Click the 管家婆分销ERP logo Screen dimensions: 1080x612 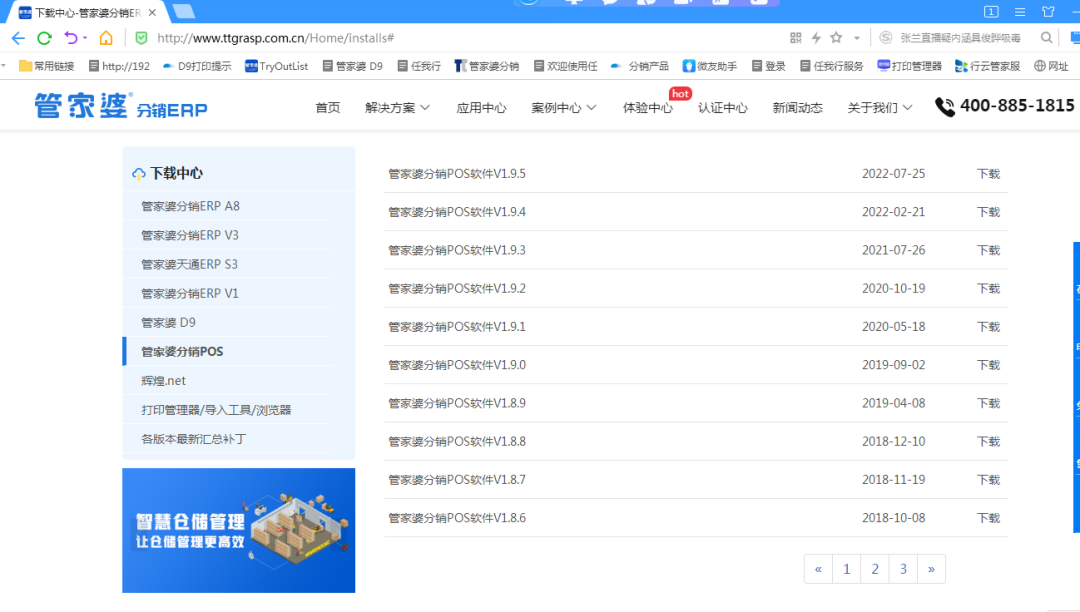click(118, 105)
